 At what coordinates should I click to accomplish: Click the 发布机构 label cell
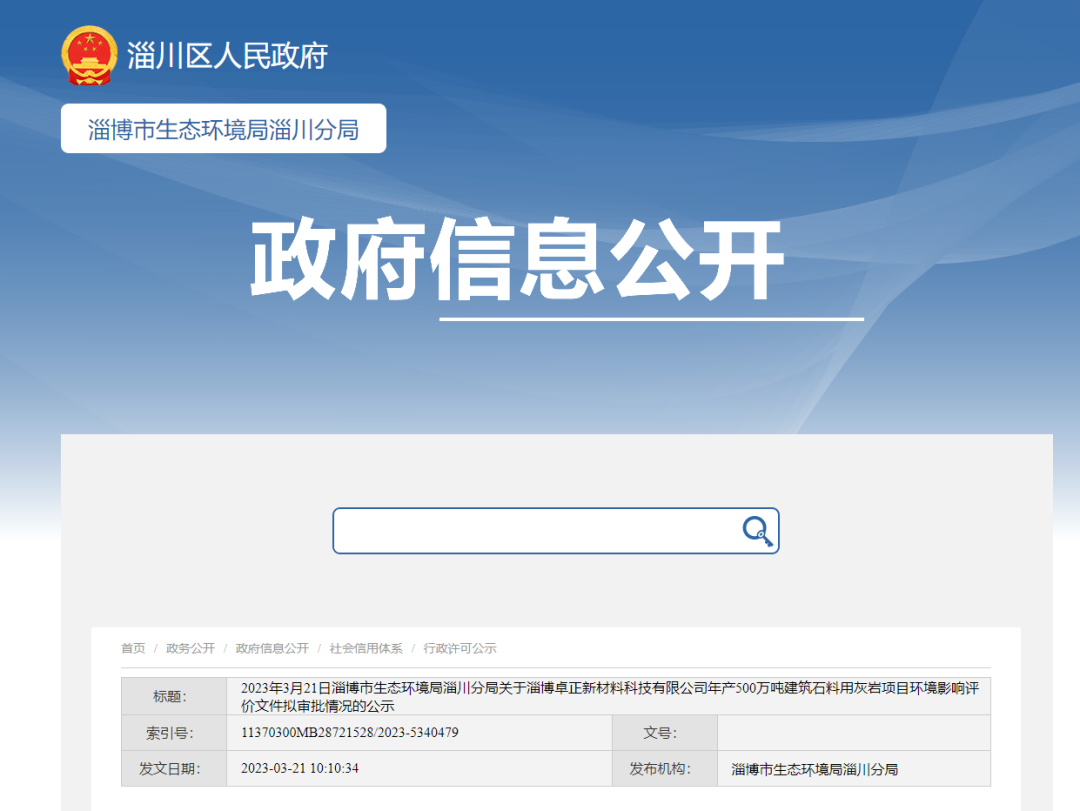point(664,769)
